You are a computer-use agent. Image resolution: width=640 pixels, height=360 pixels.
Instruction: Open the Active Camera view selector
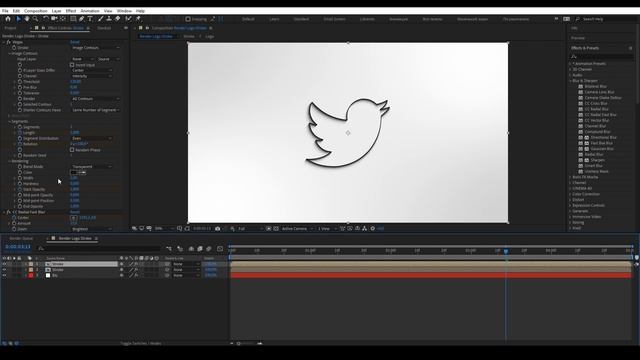[297, 229]
